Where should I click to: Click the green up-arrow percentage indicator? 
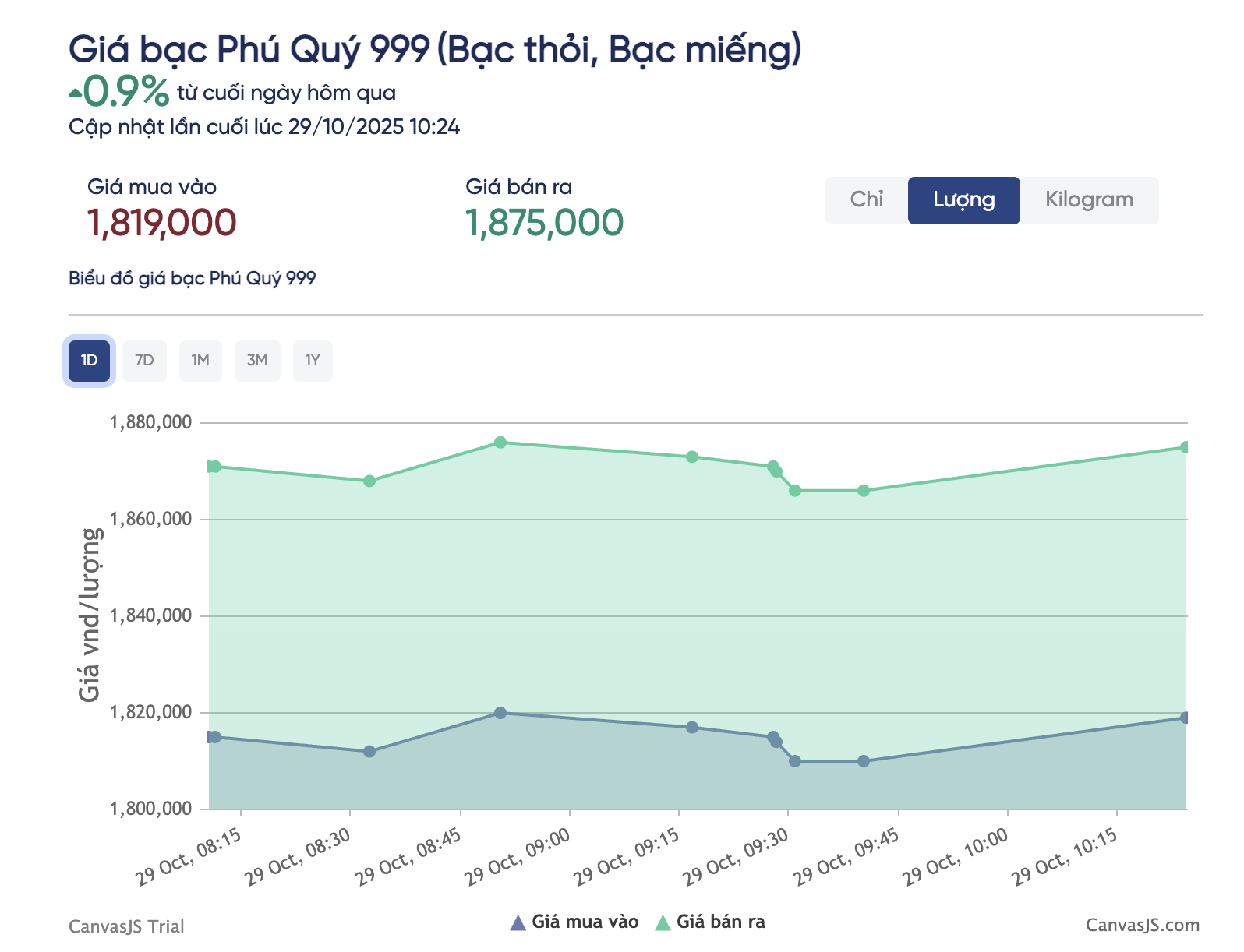click(x=115, y=91)
